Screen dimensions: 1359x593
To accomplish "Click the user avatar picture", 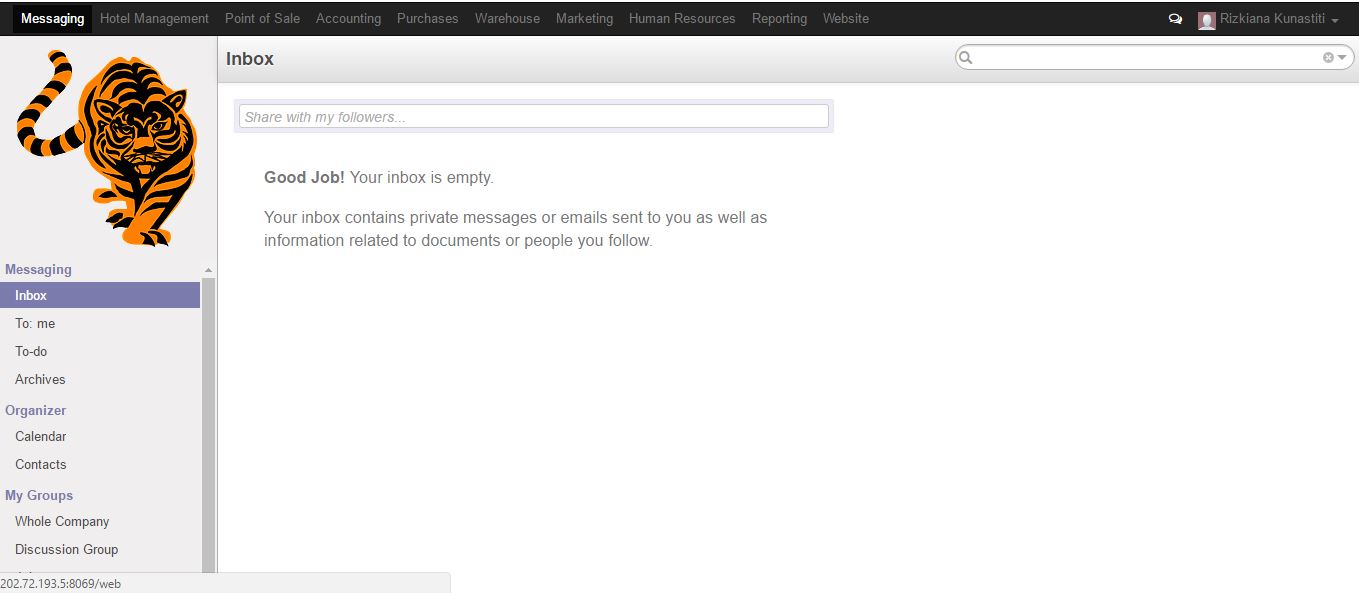I will (x=1207, y=20).
